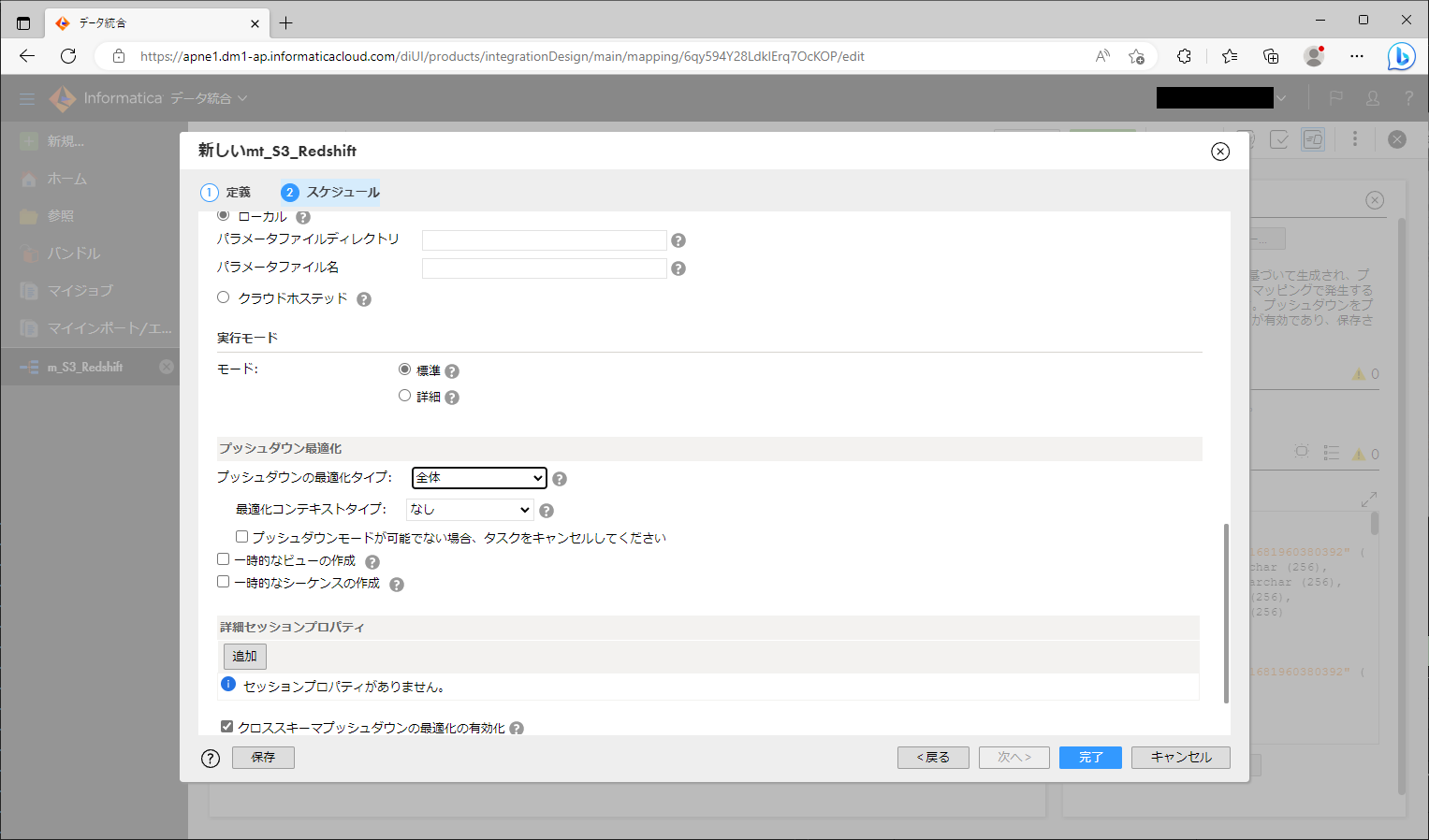The width and height of the screenshot is (1429, 840).
Task: Select the クラウドホステッド radio button
Action: [x=223, y=297]
